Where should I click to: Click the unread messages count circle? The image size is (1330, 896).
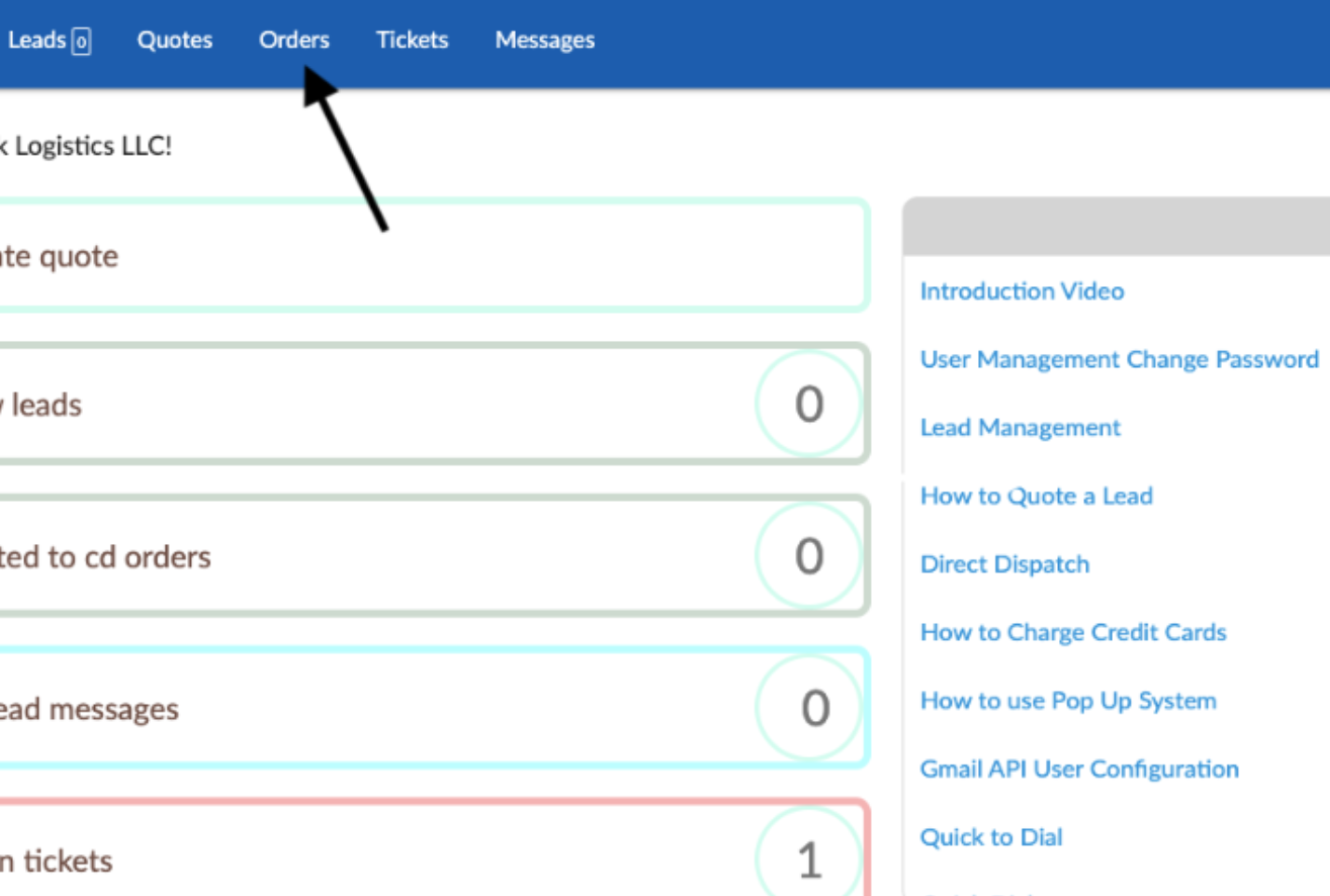coord(808,708)
